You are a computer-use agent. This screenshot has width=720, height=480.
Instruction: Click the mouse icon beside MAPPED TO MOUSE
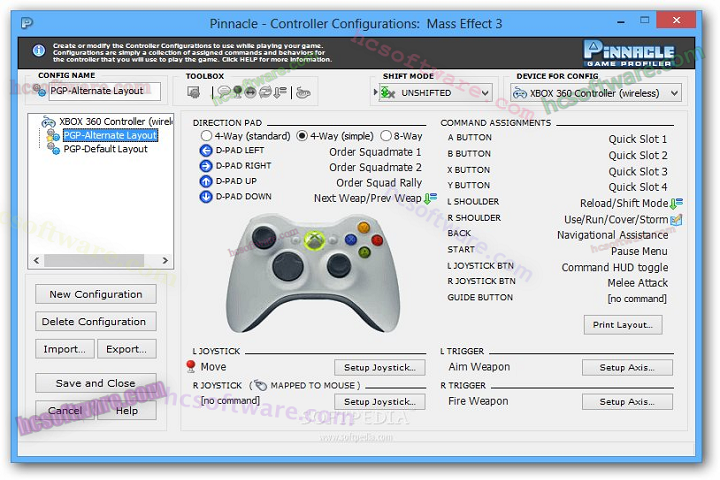260,385
